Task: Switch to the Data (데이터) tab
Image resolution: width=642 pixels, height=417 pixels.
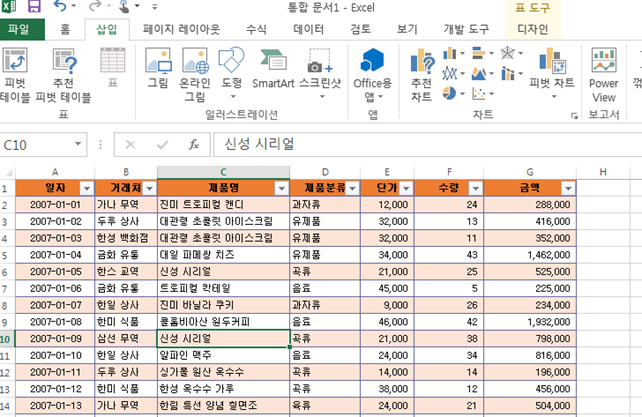Action: click(308, 29)
